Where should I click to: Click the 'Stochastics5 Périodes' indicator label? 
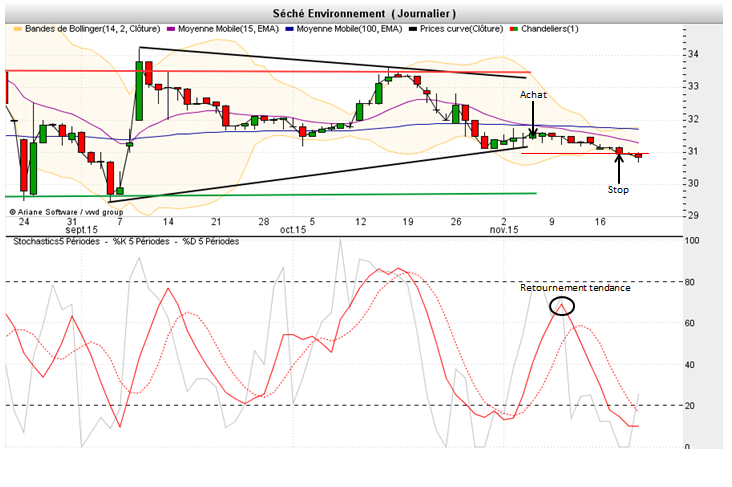tap(56, 241)
